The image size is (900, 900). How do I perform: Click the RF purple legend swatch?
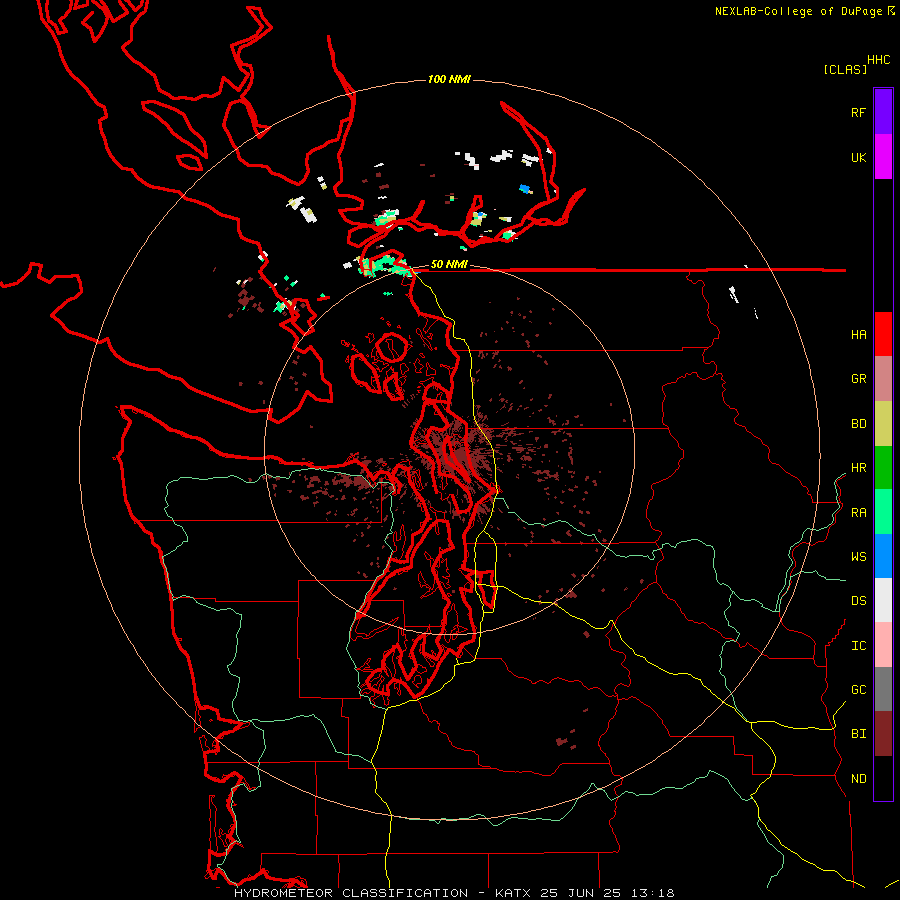point(883,112)
